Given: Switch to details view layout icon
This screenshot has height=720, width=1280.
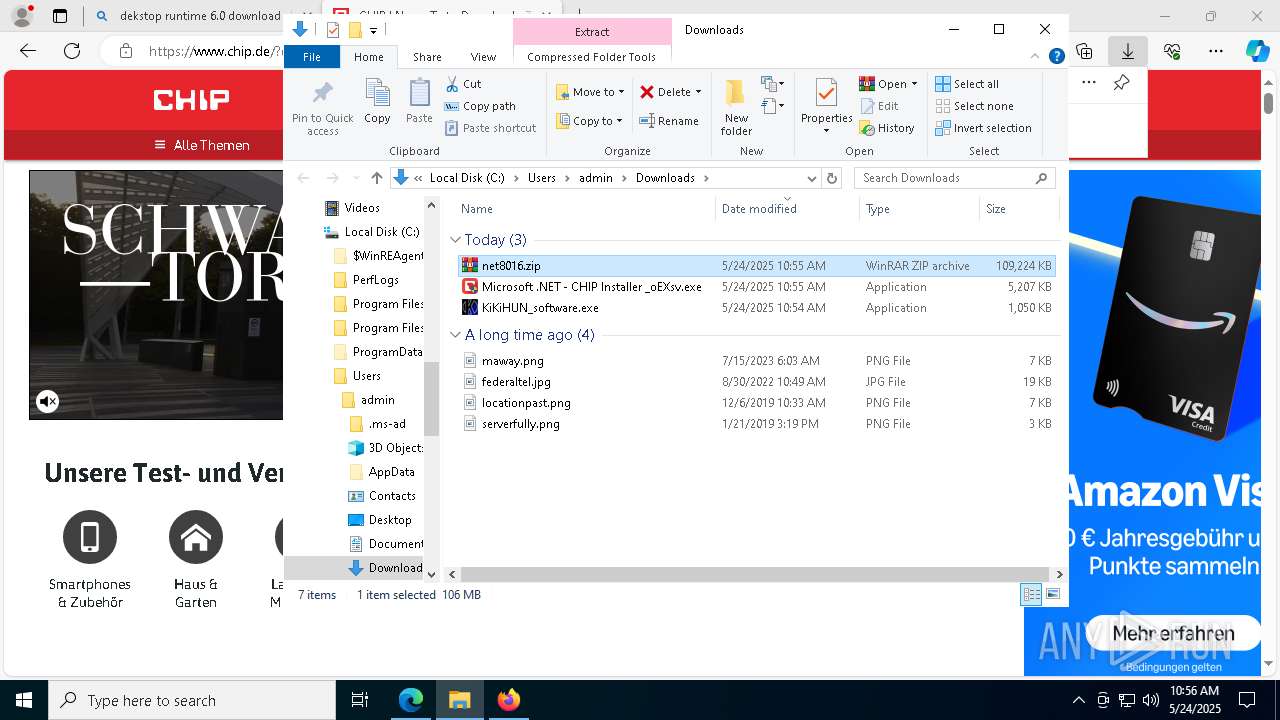Looking at the screenshot, I should (1031, 595).
